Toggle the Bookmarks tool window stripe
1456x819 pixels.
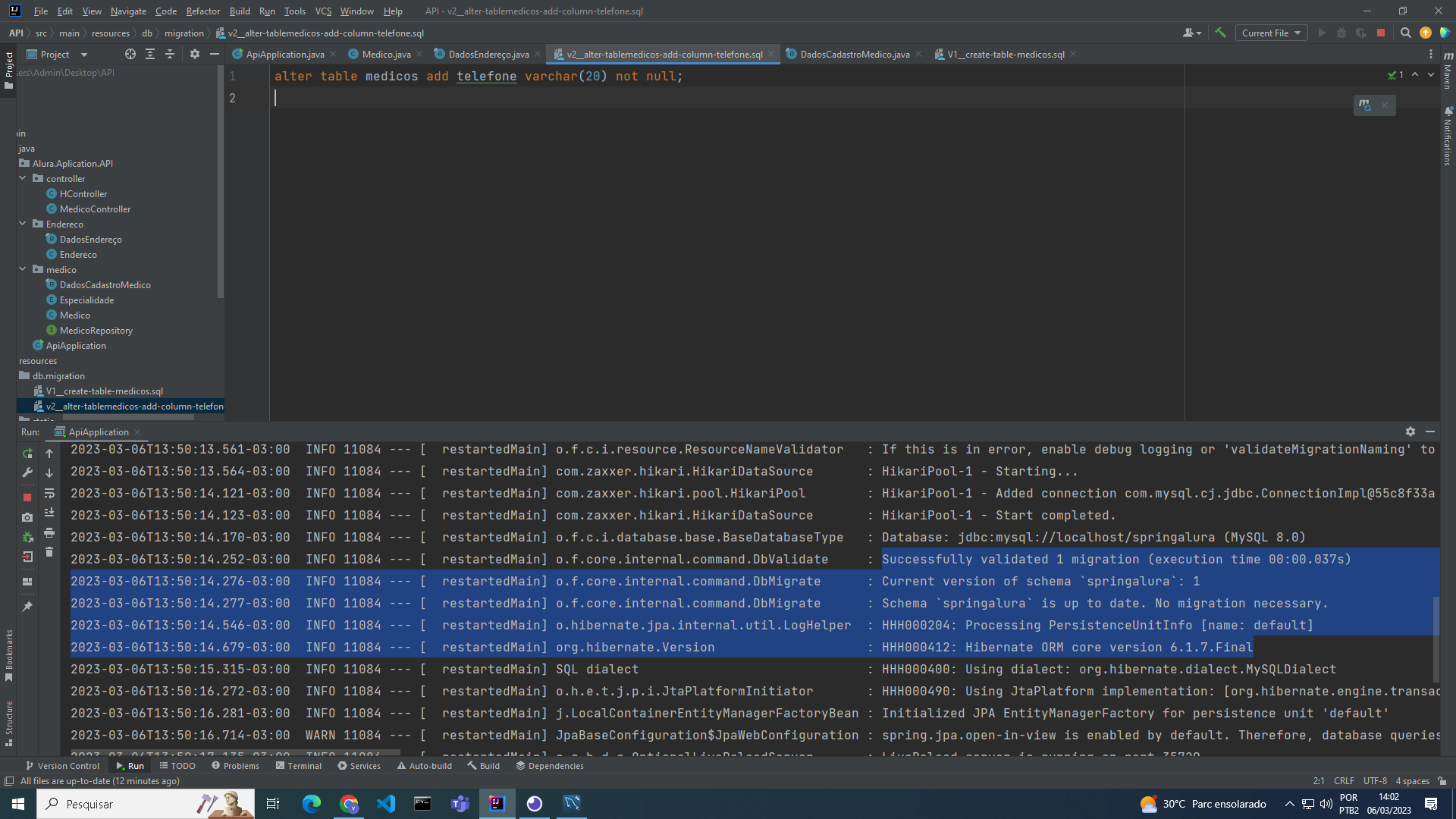click(x=8, y=655)
